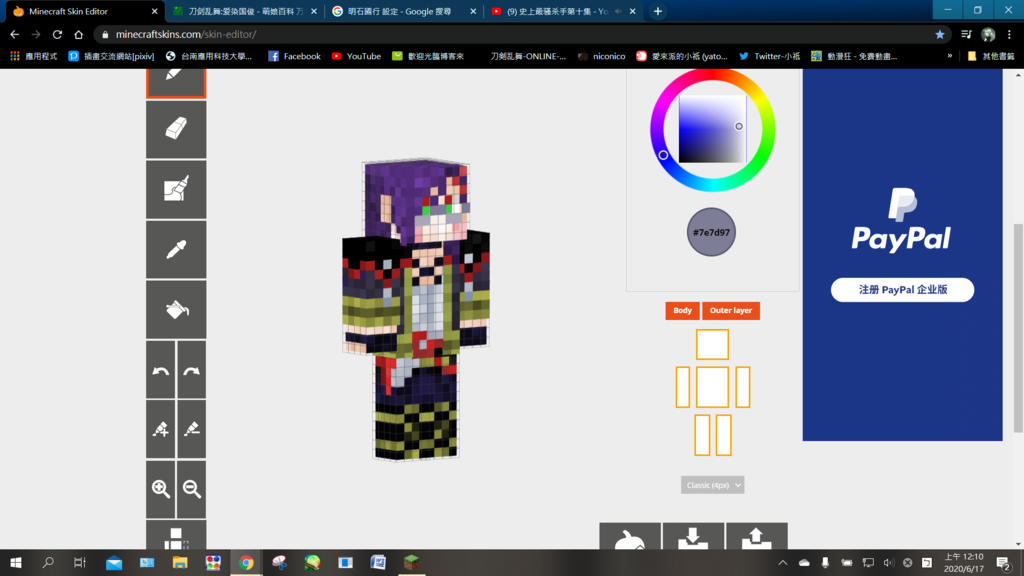Click the apple skin button at bottom
Image resolution: width=1024 pixels, height=576 pixels.
coord(630,536)
